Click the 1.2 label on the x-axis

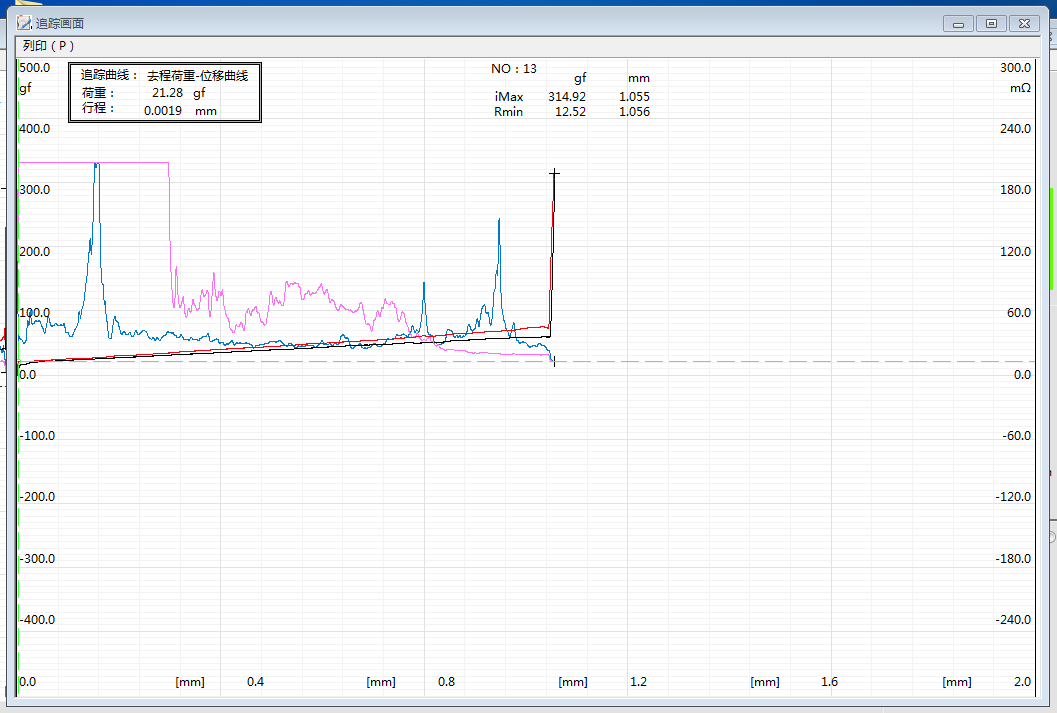(638, 682)
